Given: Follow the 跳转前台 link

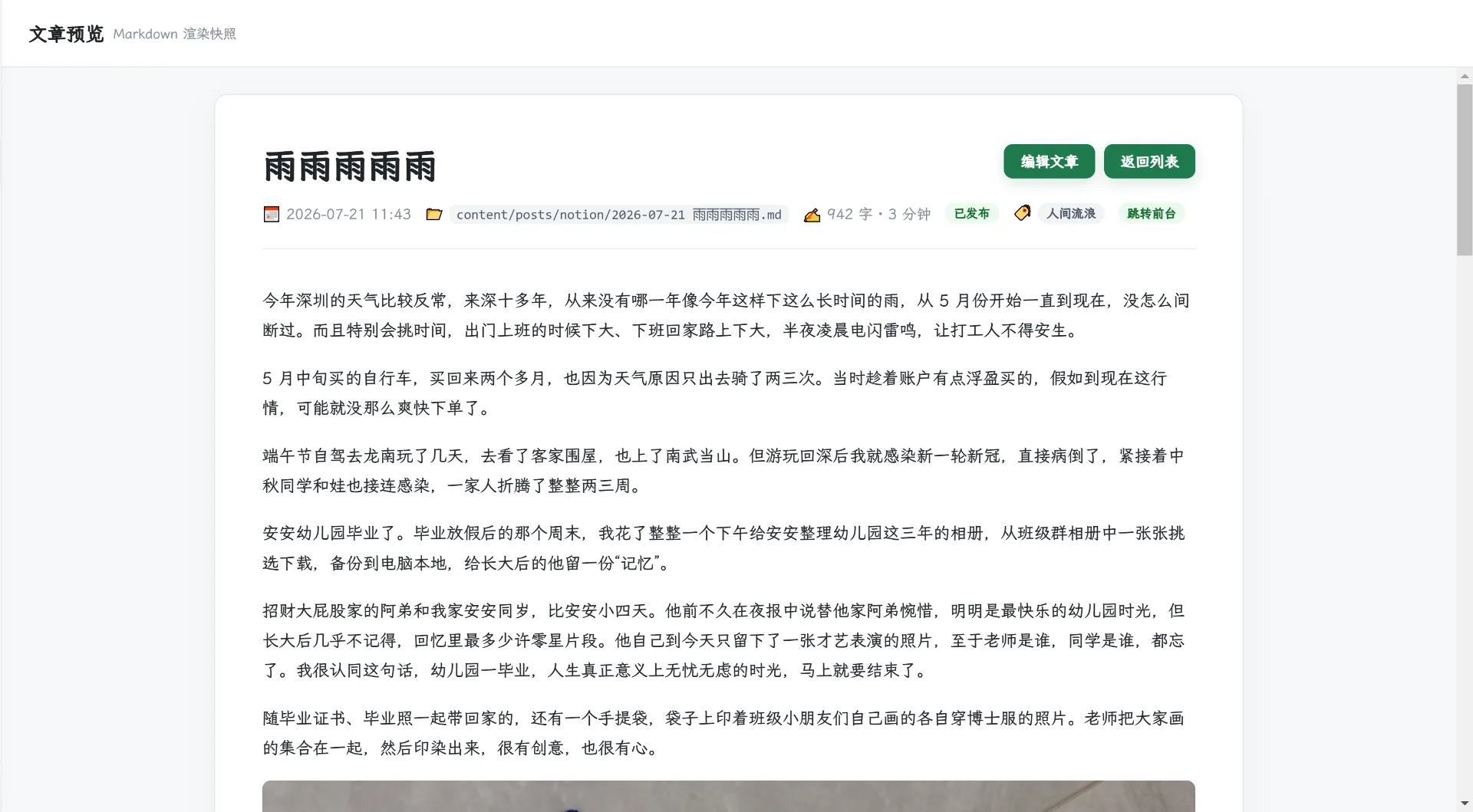Looking at the screenshot, I should pyautogui.click(x=1152, y=213).
